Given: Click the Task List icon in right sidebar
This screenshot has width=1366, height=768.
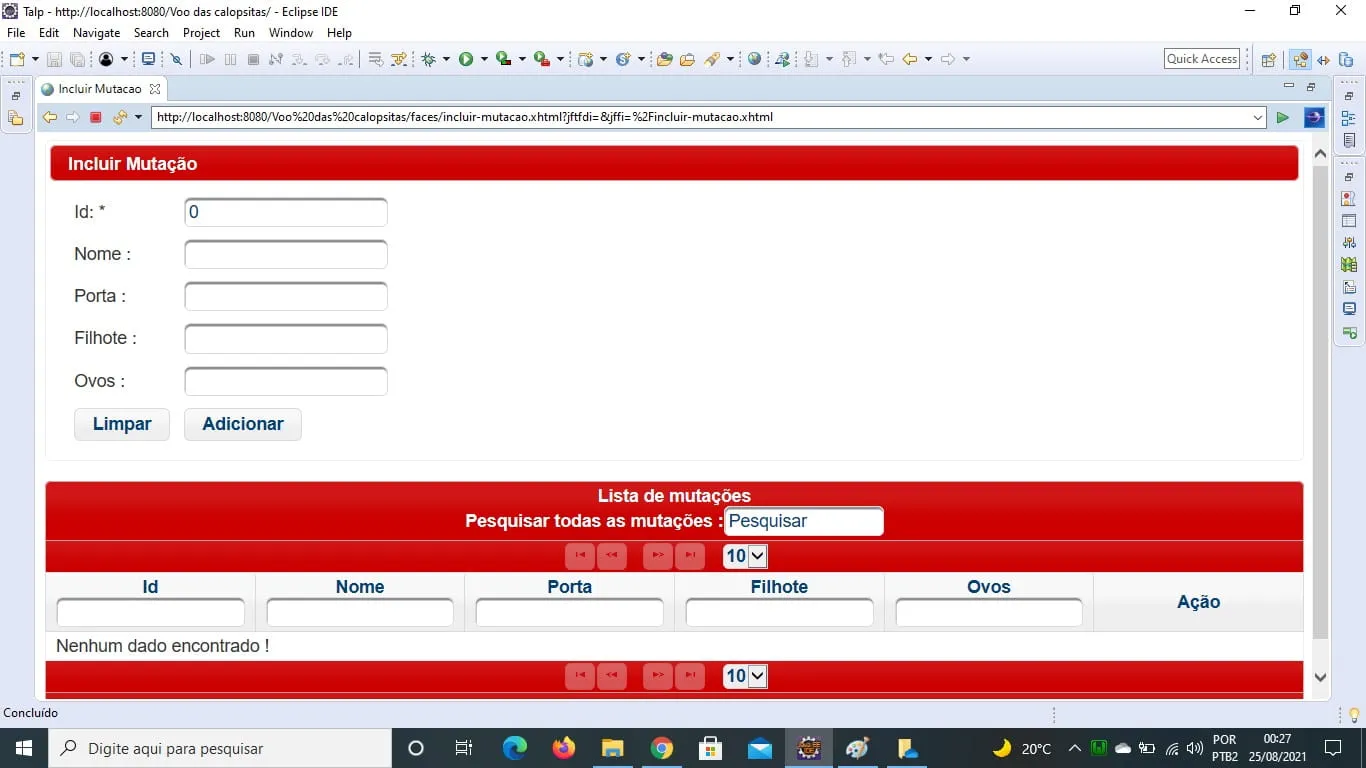Looking at the screenshot, I should [x=1349, y=141].
